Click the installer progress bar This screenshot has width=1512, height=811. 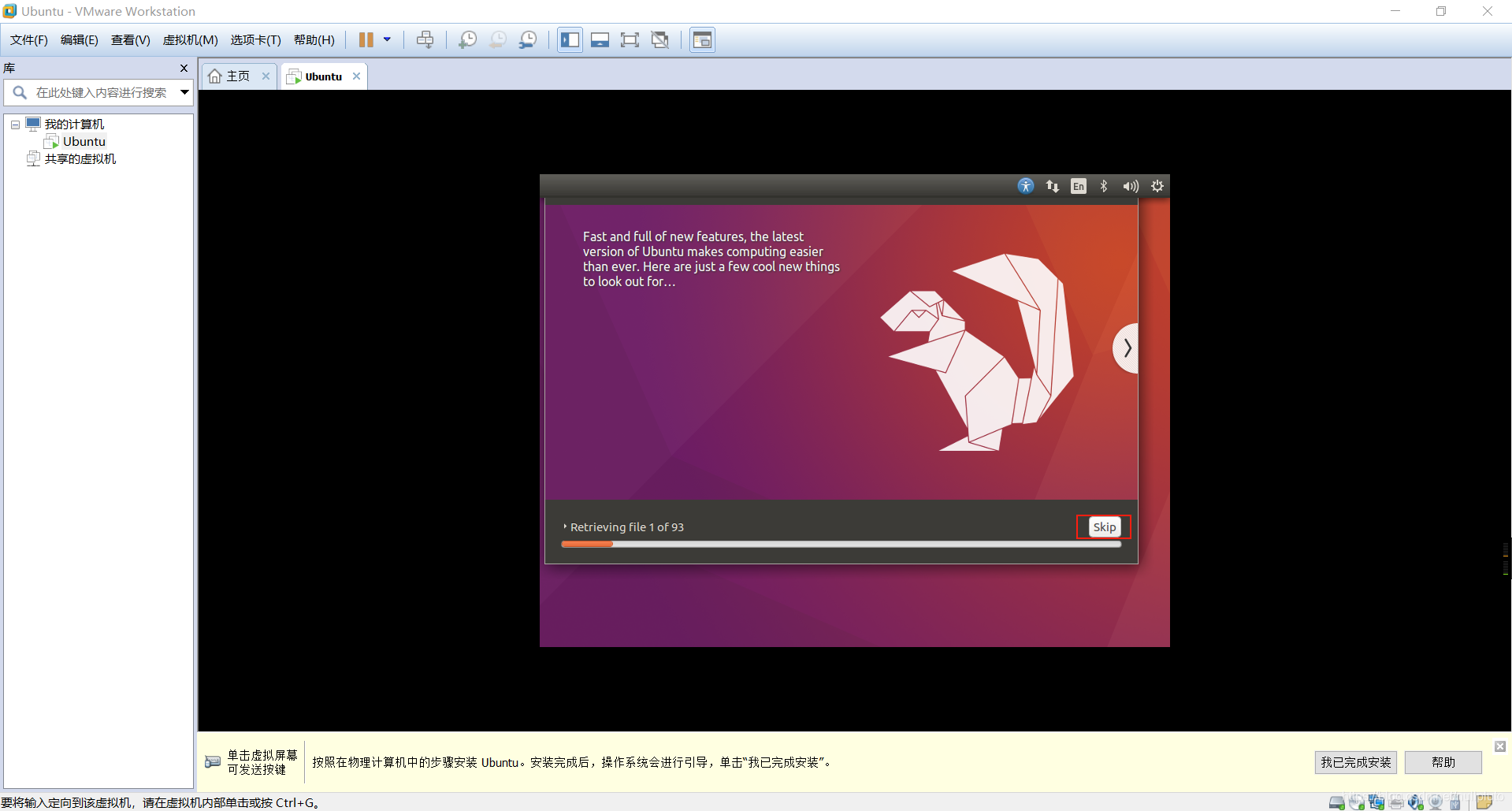coord(841,544)
